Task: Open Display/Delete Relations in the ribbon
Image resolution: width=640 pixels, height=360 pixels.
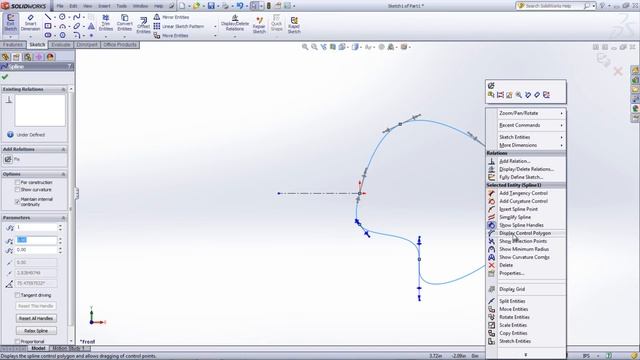Action: (235, 23)
